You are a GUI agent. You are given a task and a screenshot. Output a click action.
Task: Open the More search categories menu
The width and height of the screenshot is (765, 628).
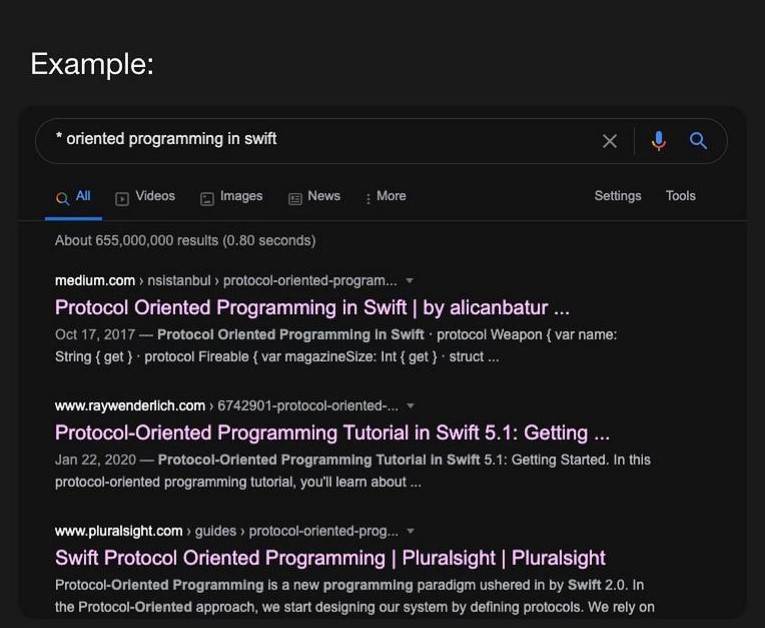385,196
